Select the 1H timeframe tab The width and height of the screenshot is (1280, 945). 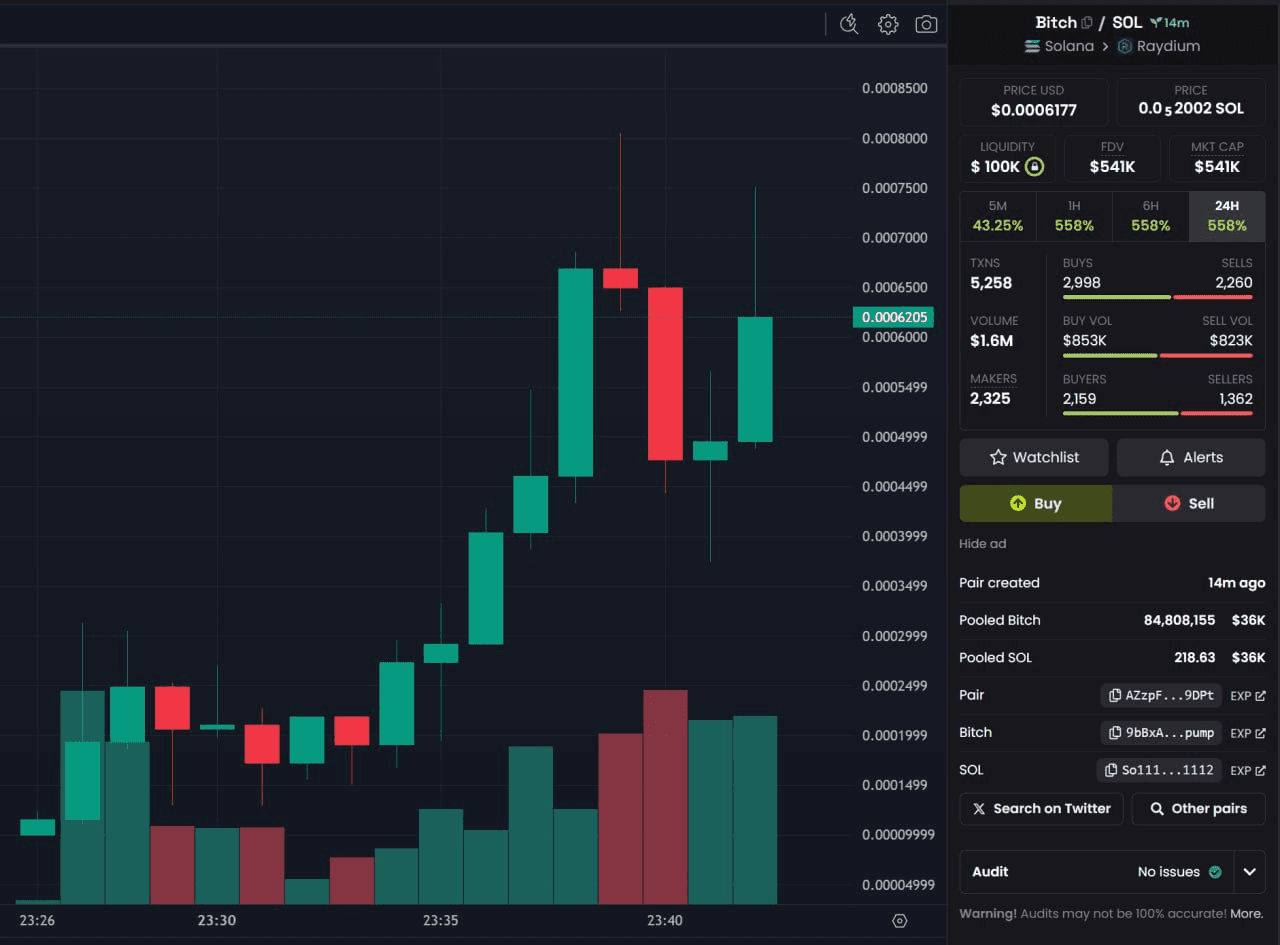click(x=1074, y=216)
